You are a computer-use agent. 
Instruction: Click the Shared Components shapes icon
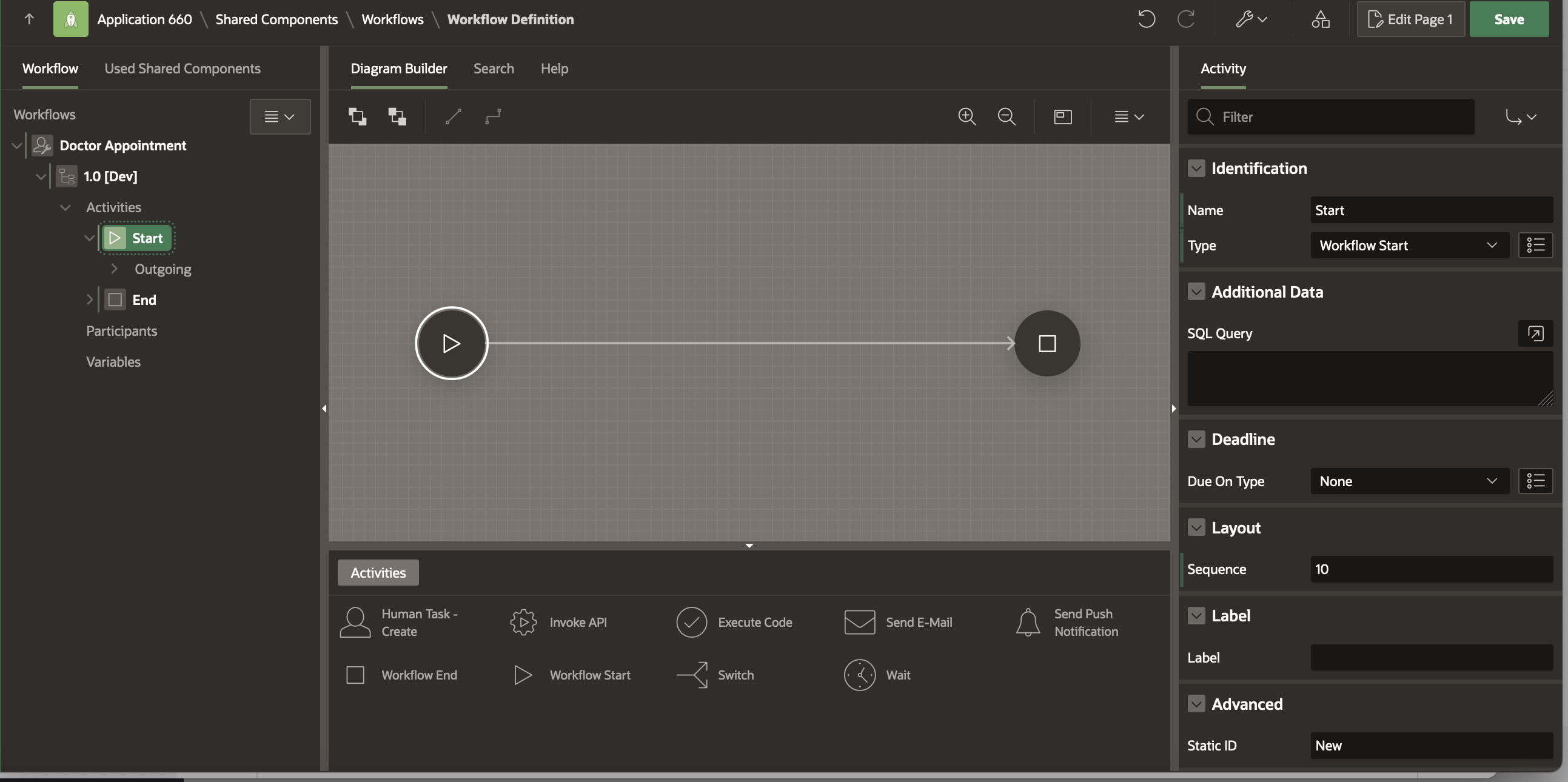point(1320,19)
